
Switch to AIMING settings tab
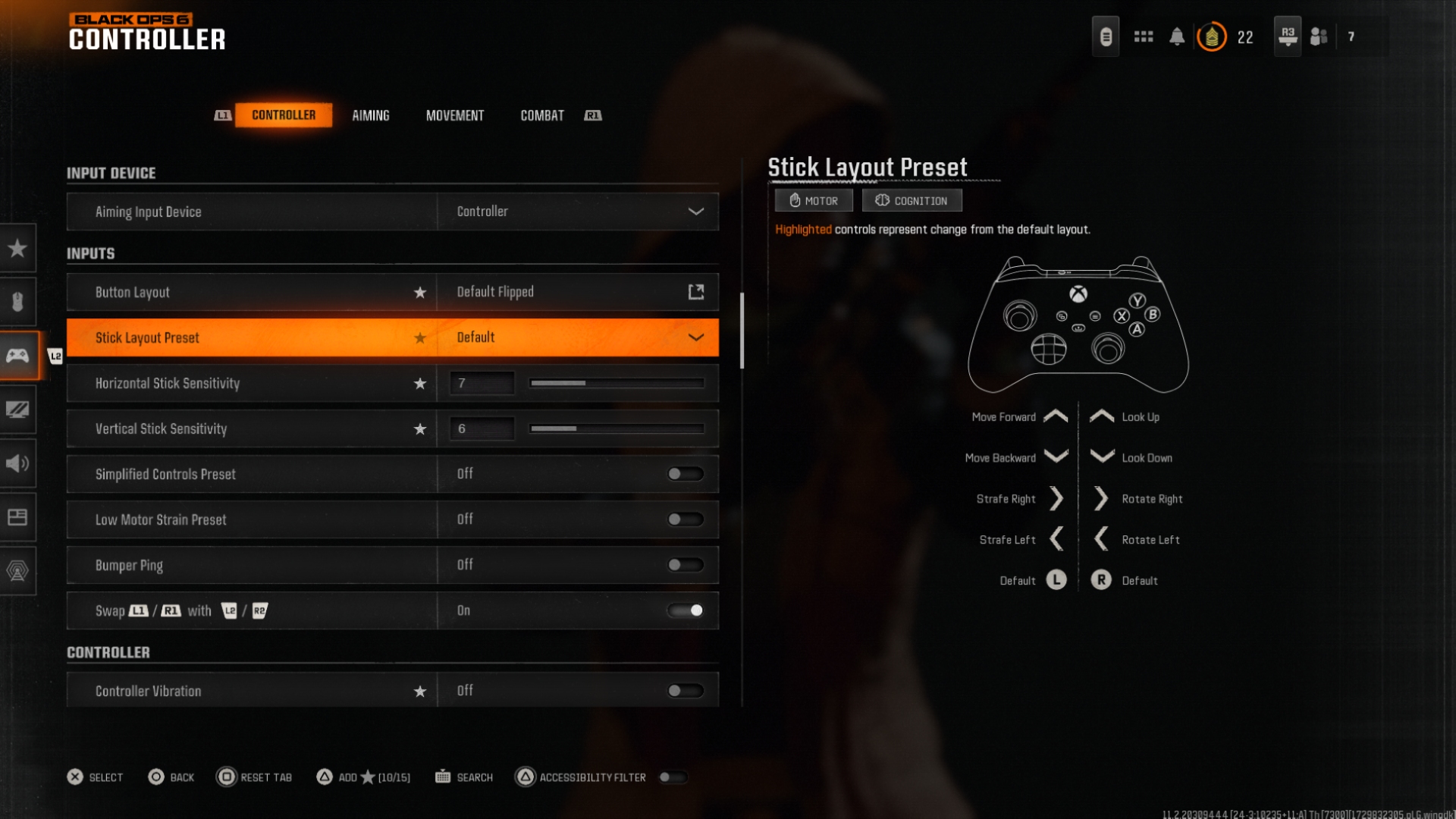[x=370, y=115]
